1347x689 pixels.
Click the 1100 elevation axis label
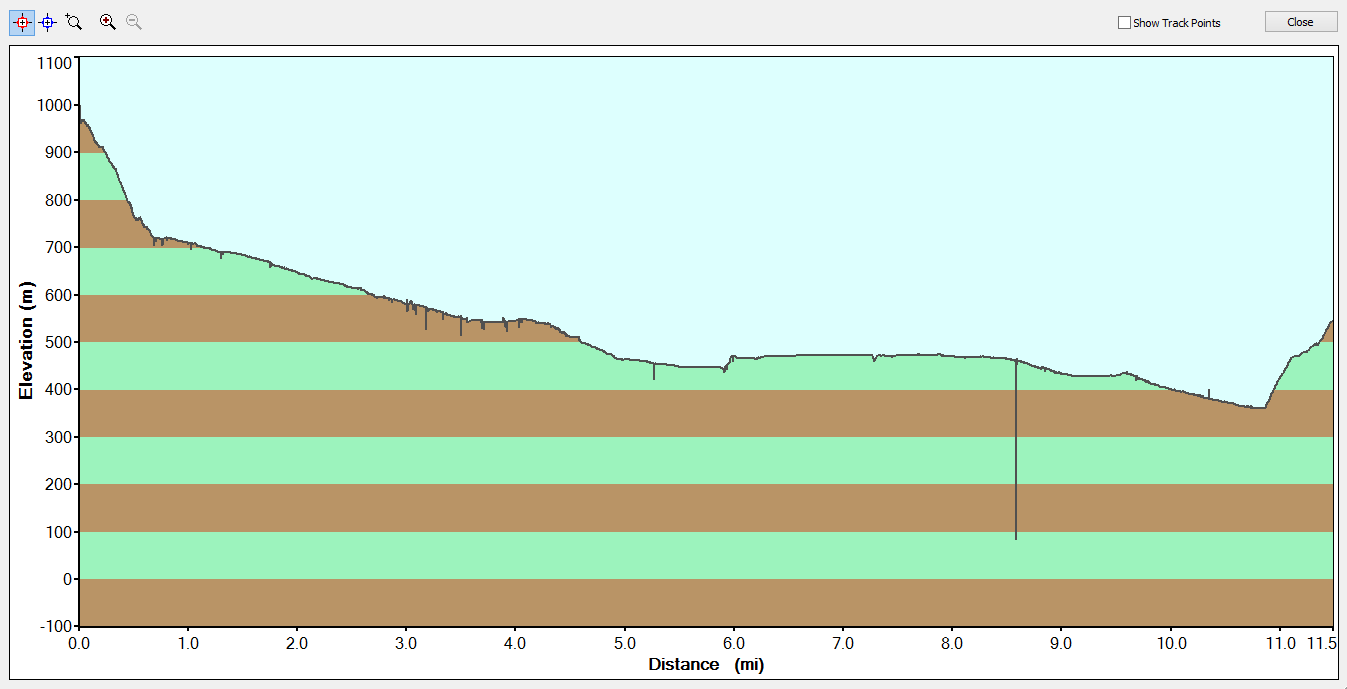pos(54,63)
